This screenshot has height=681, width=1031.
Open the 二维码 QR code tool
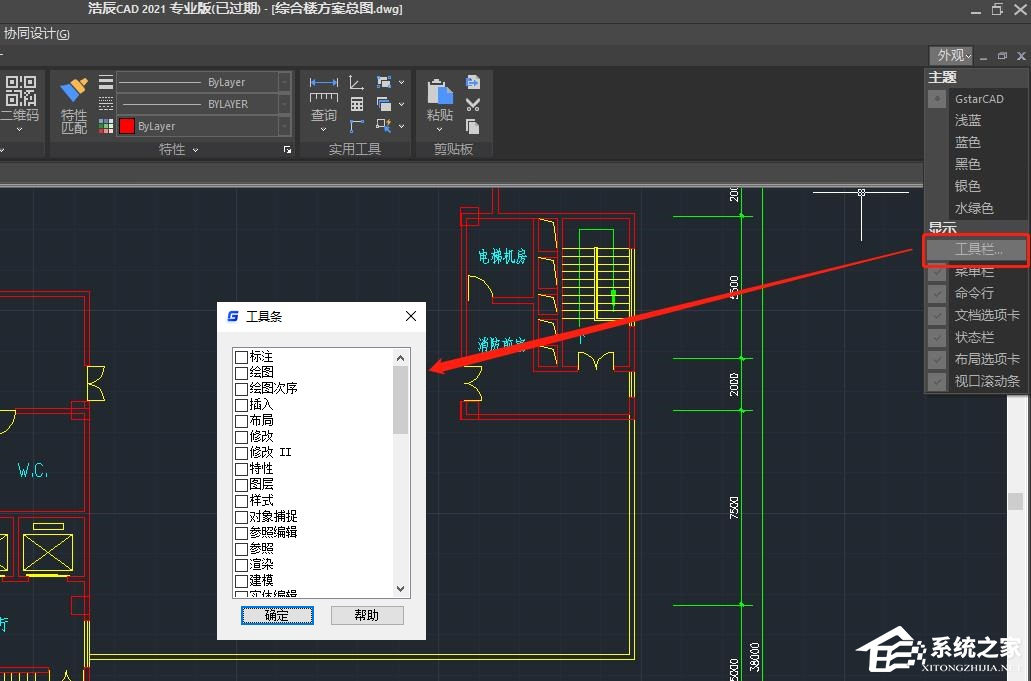[x=20, y=91]
